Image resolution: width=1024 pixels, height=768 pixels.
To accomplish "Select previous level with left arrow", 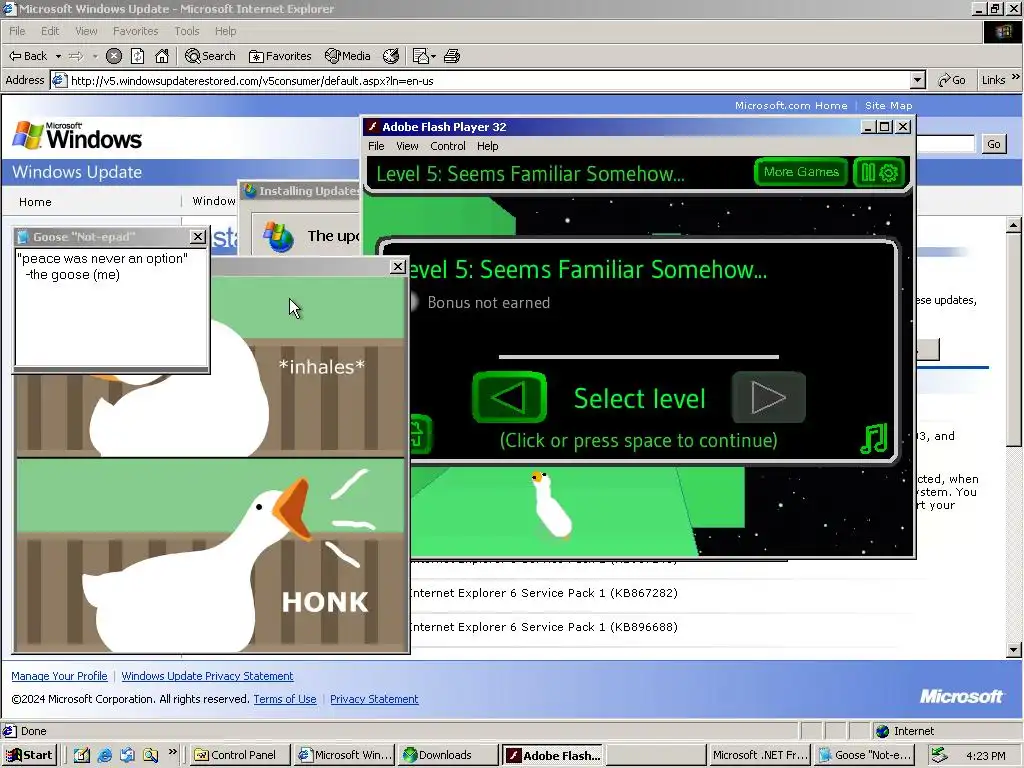I will [x=509, y=396].
